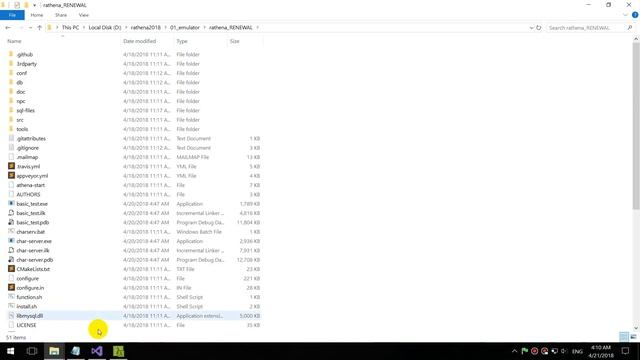Select the libmysql.dll file name
The image size is (640, 360).
point(30,316)
